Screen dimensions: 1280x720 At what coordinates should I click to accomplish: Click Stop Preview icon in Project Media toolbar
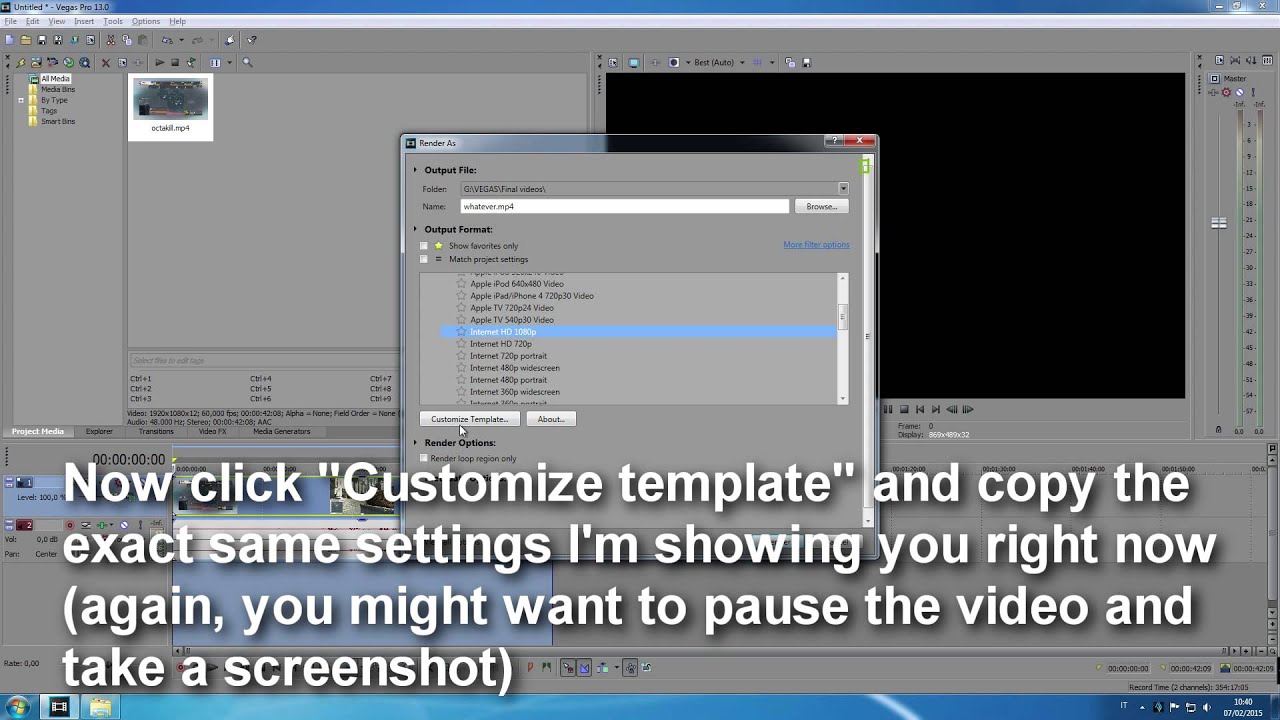[x=175, y=62]
